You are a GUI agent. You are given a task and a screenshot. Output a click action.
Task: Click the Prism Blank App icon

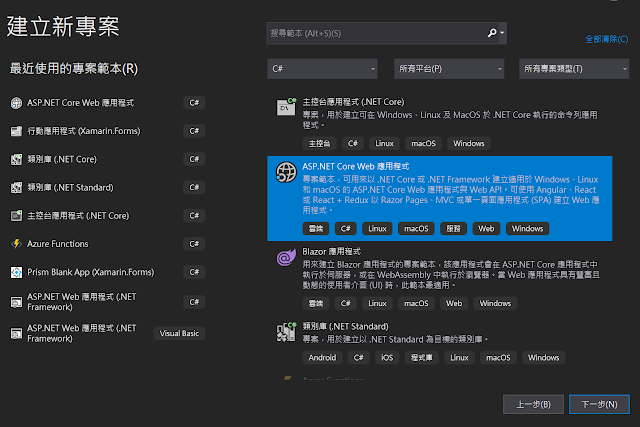point(16,272)
